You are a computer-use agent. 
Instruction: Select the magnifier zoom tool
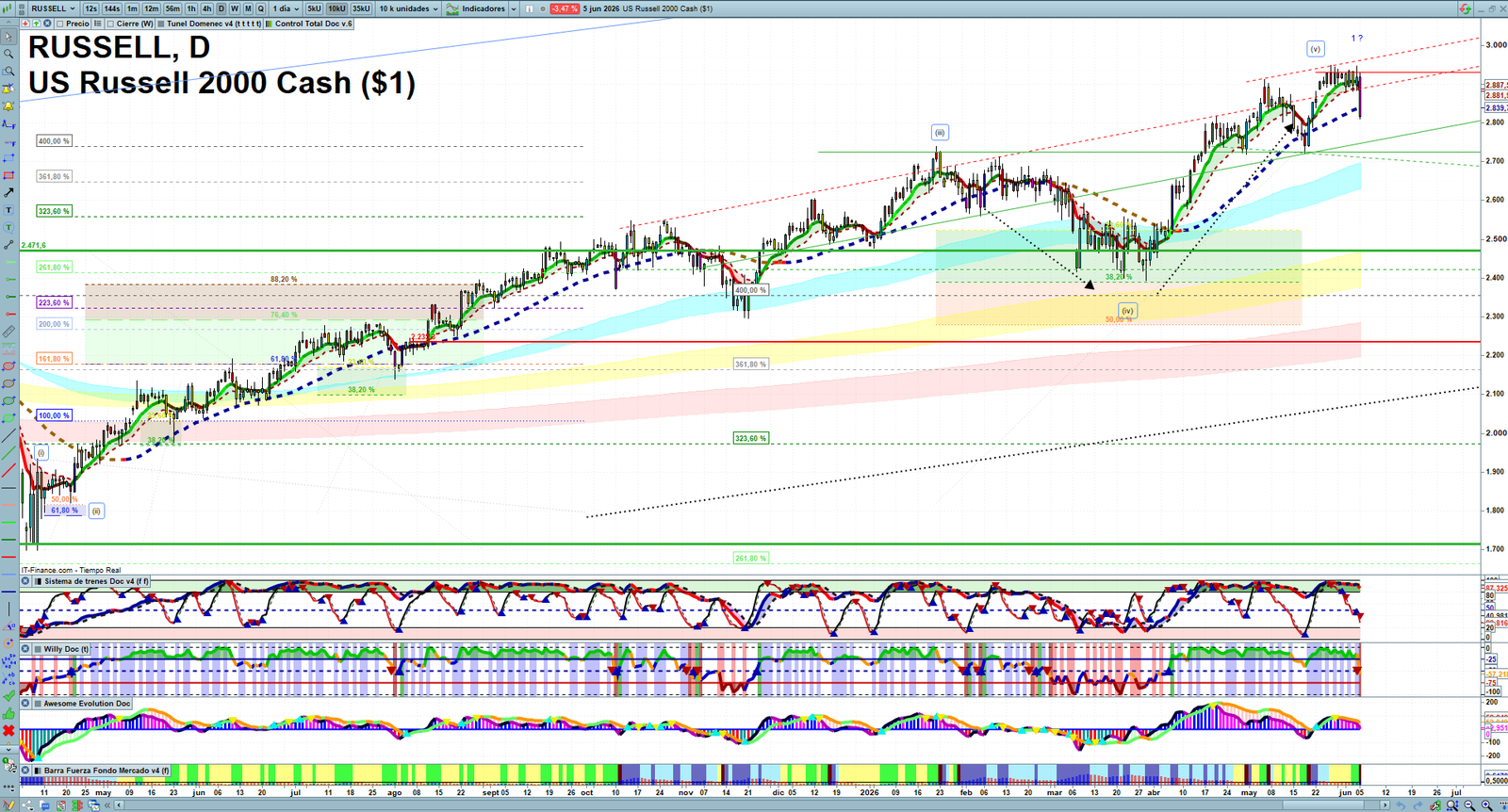pyautogui.click(x=8, y=54)
